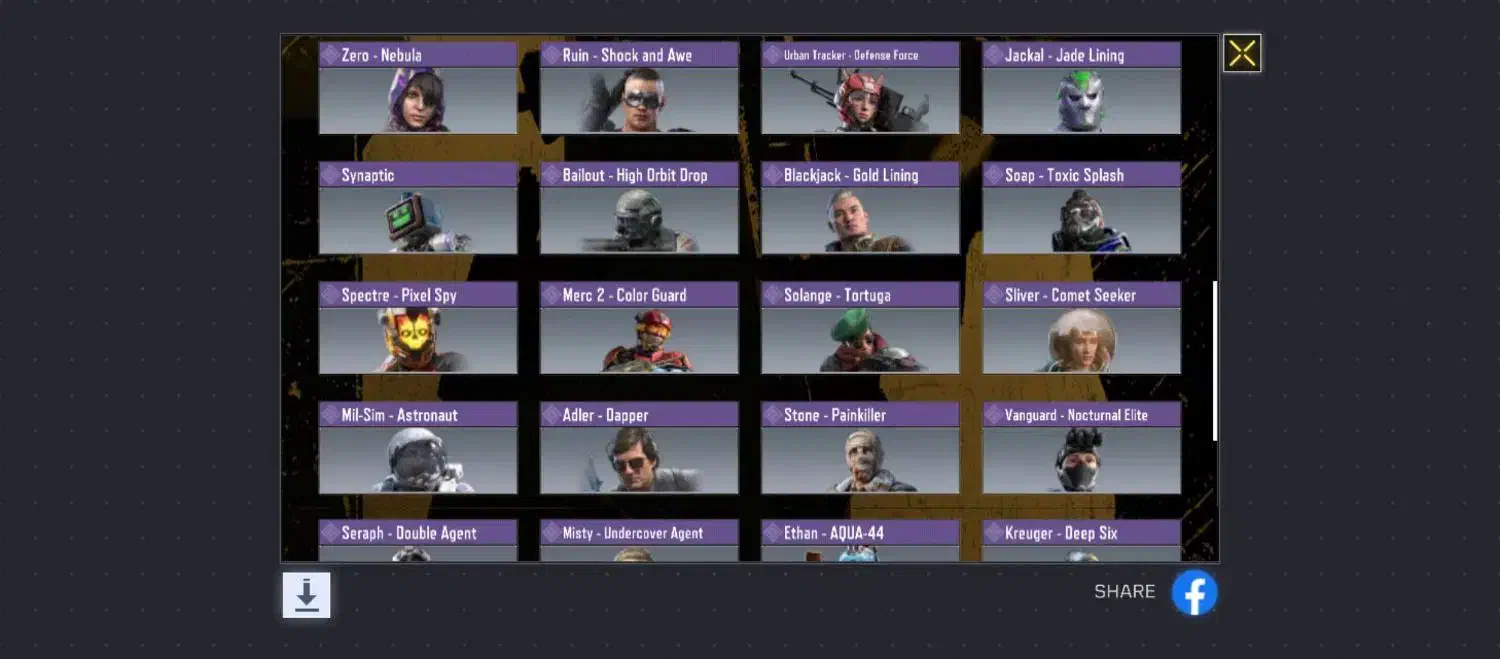
Task: Pick the Spectre - Pixel Spy portrait
Action: [x=418, y=340]
